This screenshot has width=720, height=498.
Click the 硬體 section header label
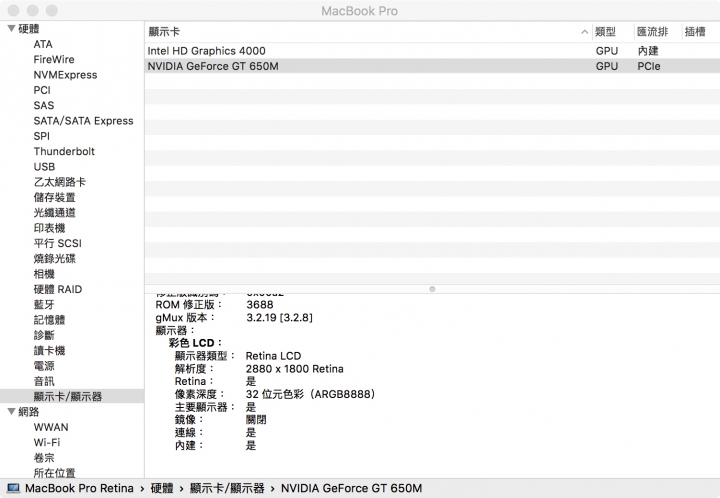click(x=28, y=29)
